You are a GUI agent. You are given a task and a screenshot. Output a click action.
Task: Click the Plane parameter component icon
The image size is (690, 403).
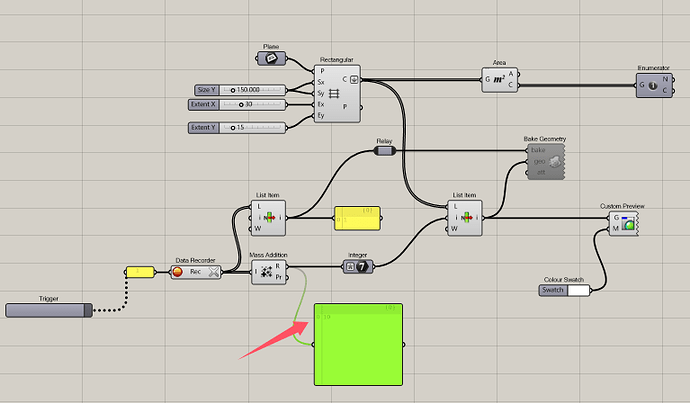point(271,58)
